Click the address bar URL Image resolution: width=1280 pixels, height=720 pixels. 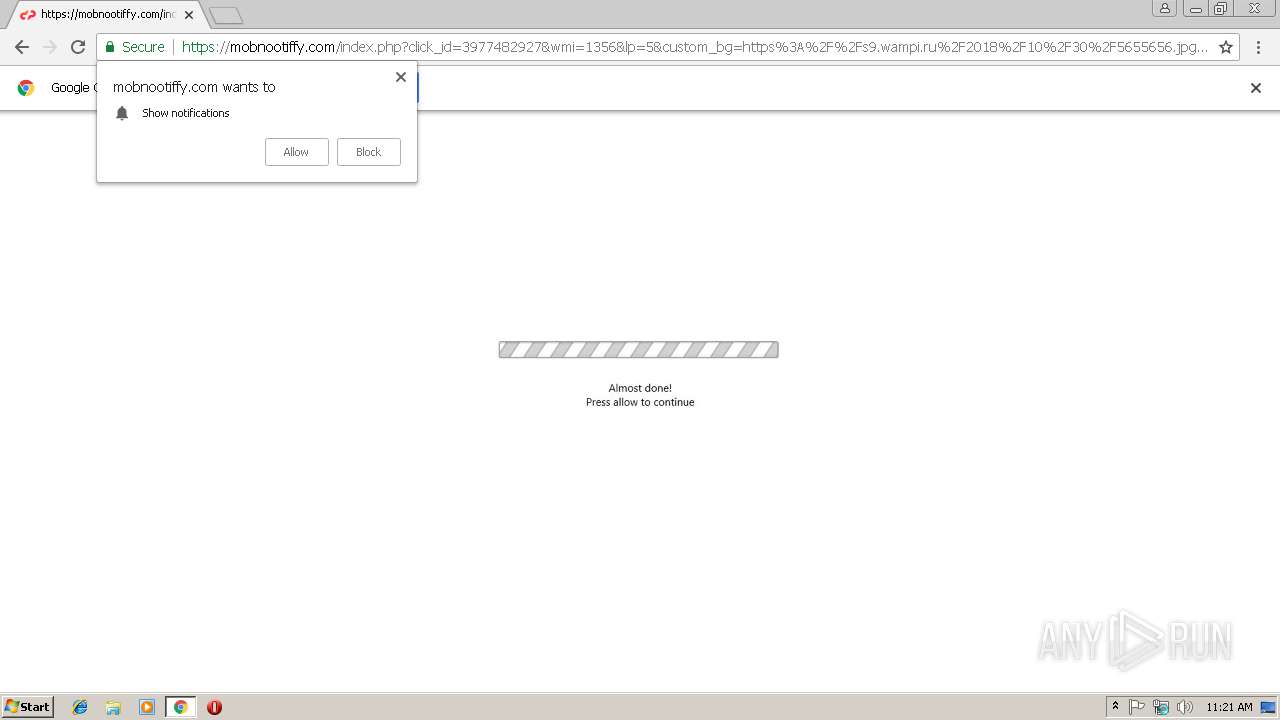pyautogui.click(x=694, y=47)
